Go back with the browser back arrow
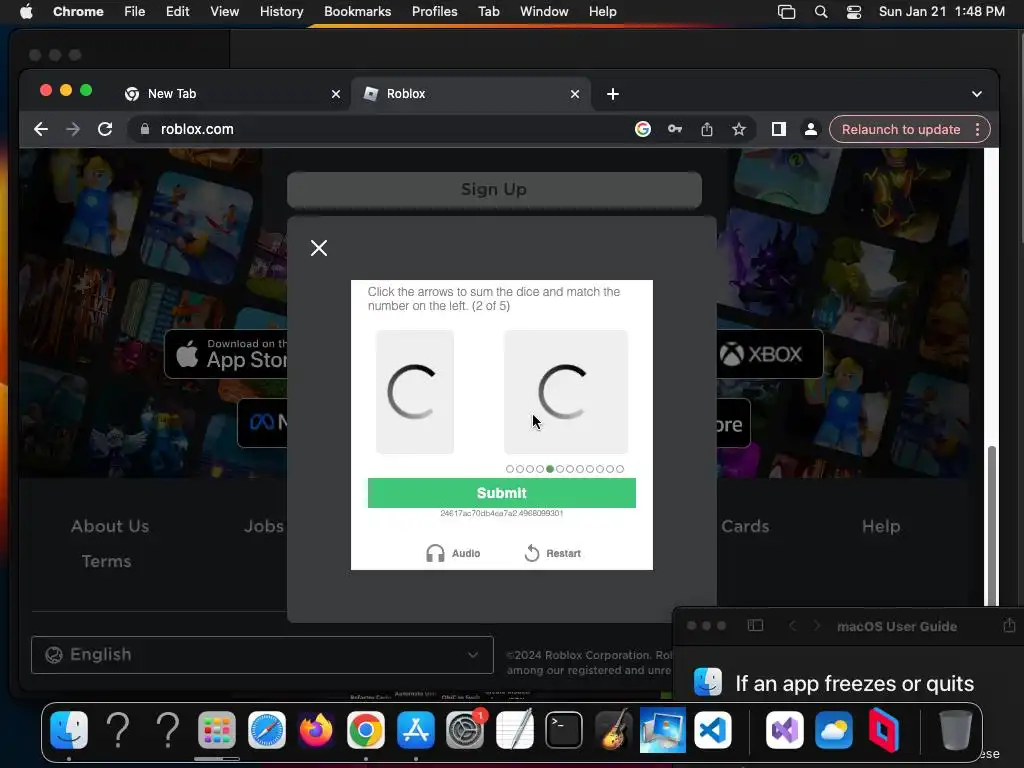Viewport: 1024px width, 768px height. [x=41, y=129]
